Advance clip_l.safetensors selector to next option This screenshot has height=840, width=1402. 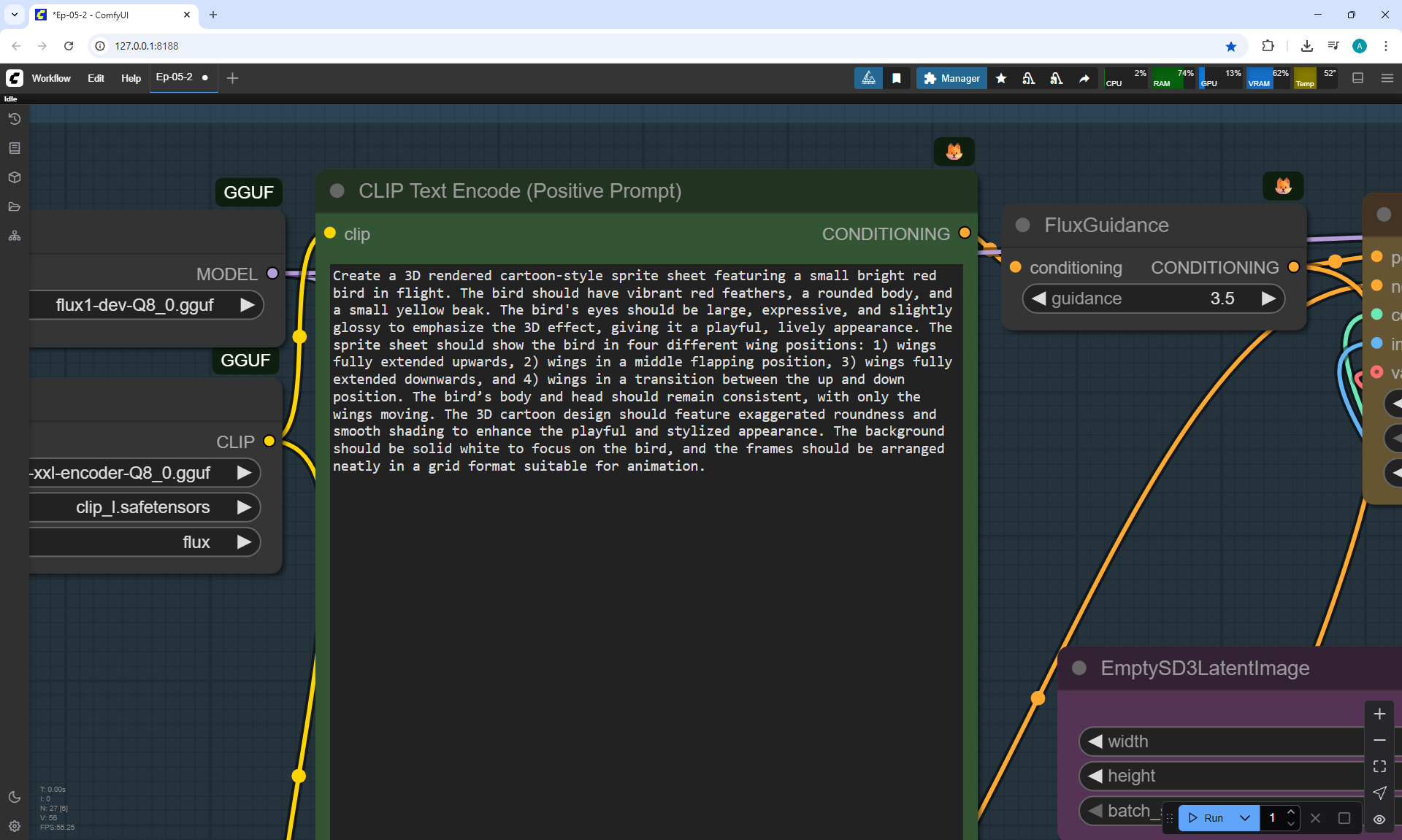244,507
